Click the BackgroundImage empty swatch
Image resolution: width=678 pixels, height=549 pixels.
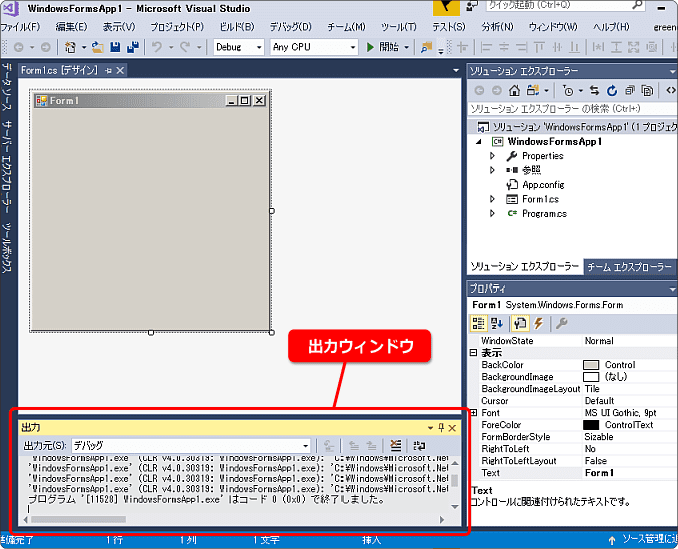tap(591, 377)
